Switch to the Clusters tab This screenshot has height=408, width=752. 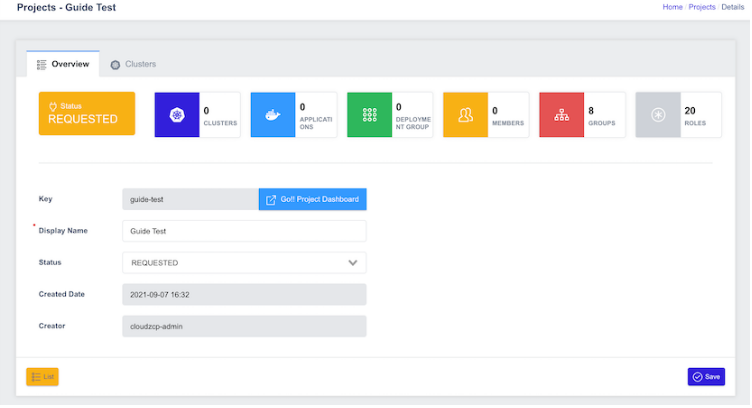coord(133,64)
